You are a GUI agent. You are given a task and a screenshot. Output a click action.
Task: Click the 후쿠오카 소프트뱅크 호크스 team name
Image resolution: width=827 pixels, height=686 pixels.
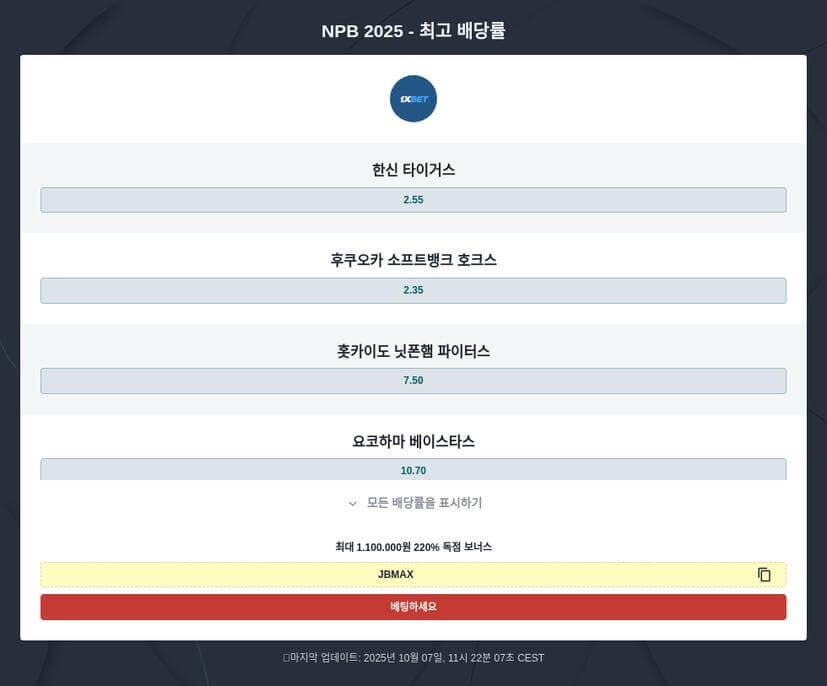click(x=413, y=260)
